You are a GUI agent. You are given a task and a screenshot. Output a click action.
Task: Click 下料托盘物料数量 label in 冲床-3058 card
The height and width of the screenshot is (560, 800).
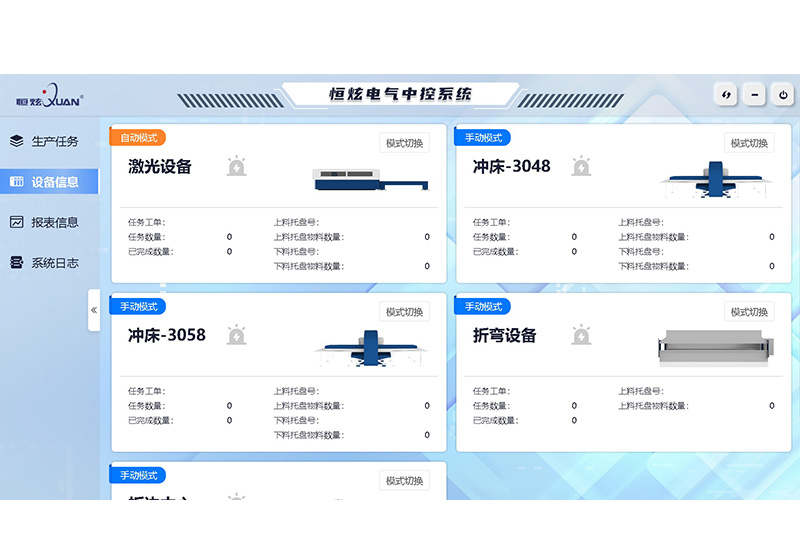[309, 435]
